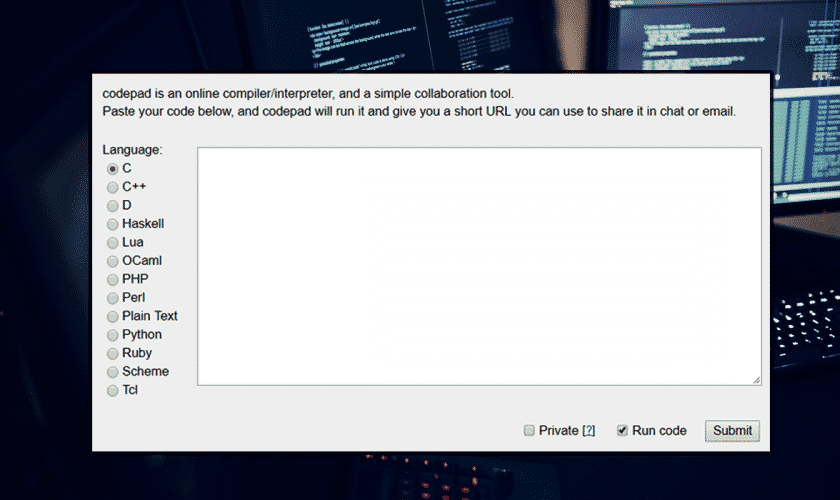Select Scheme language option
This screenshot has height=500, width=840.
[x=112, y=372]
